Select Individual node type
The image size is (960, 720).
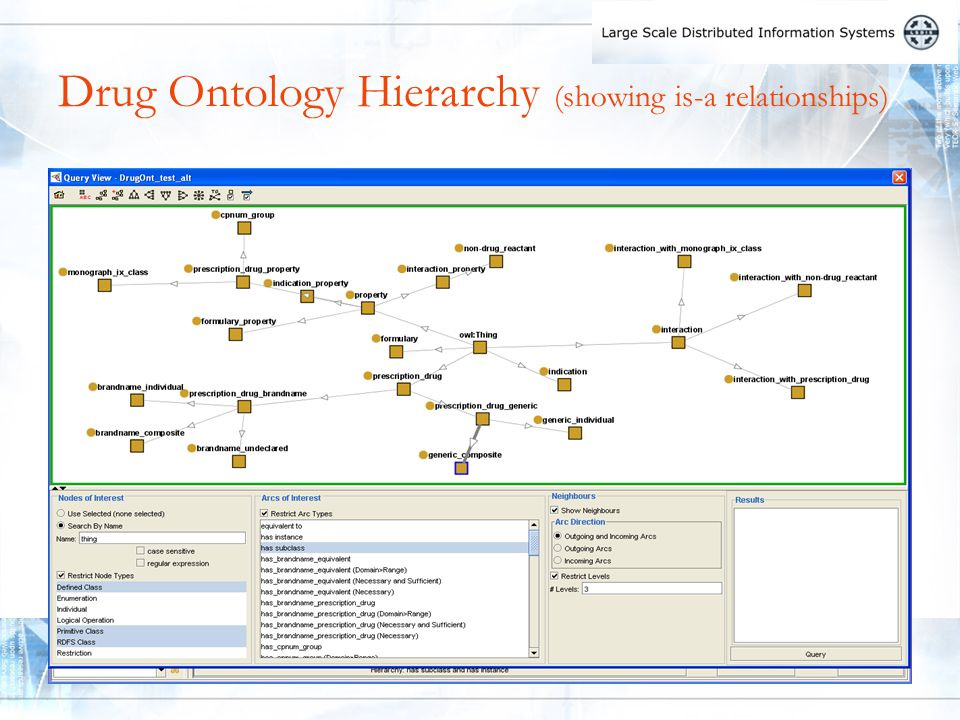151,609
